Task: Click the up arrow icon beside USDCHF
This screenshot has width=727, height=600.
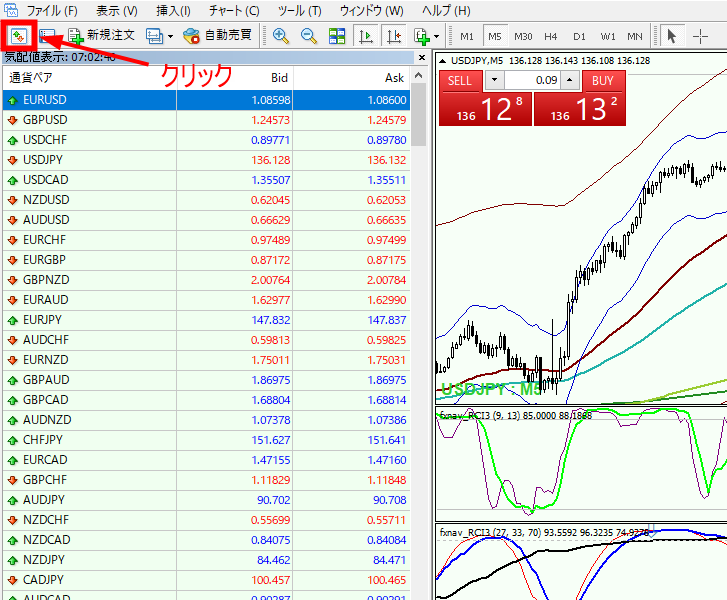Action: (13, 140)
